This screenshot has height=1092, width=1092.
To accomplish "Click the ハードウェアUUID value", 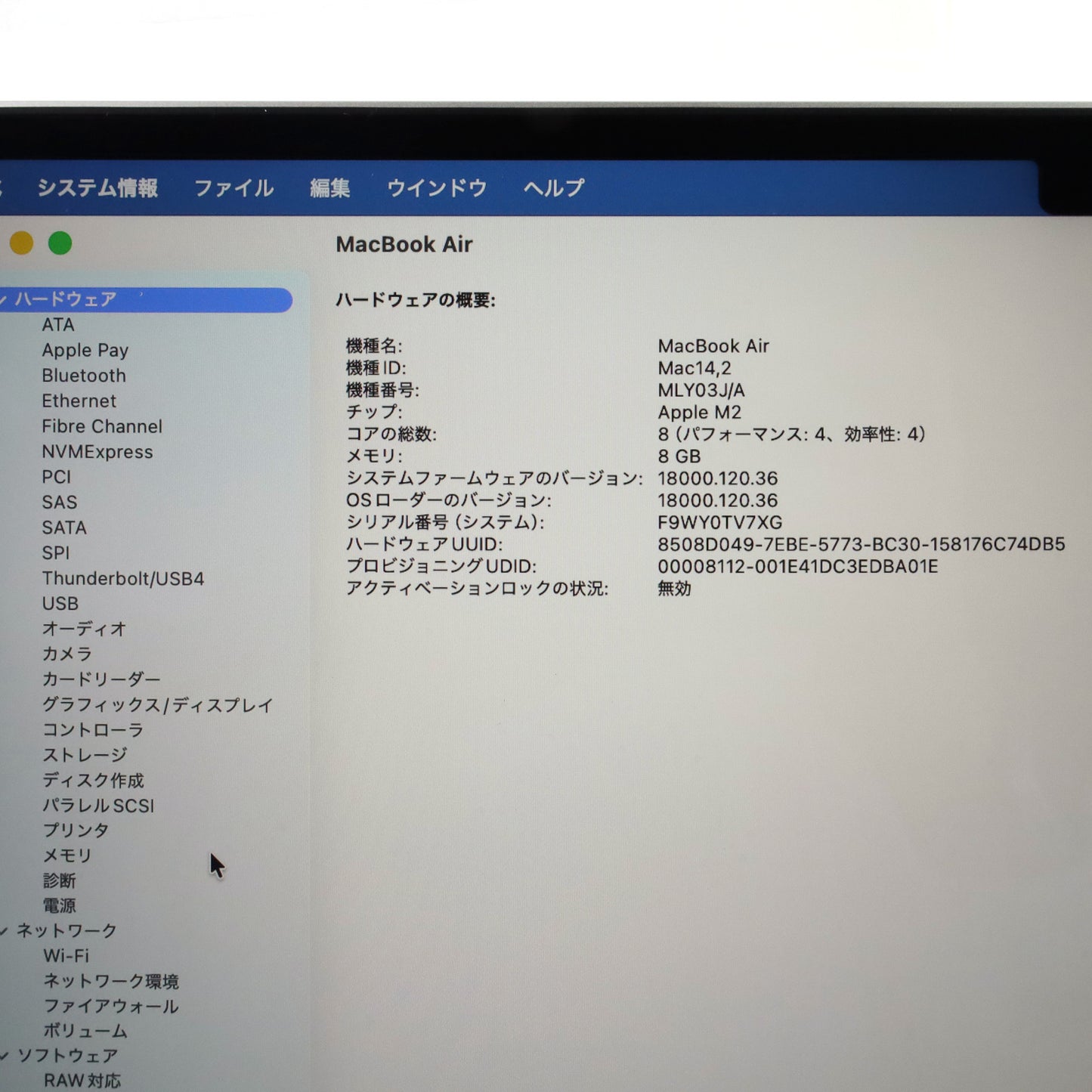I will [x=862, y=545].
